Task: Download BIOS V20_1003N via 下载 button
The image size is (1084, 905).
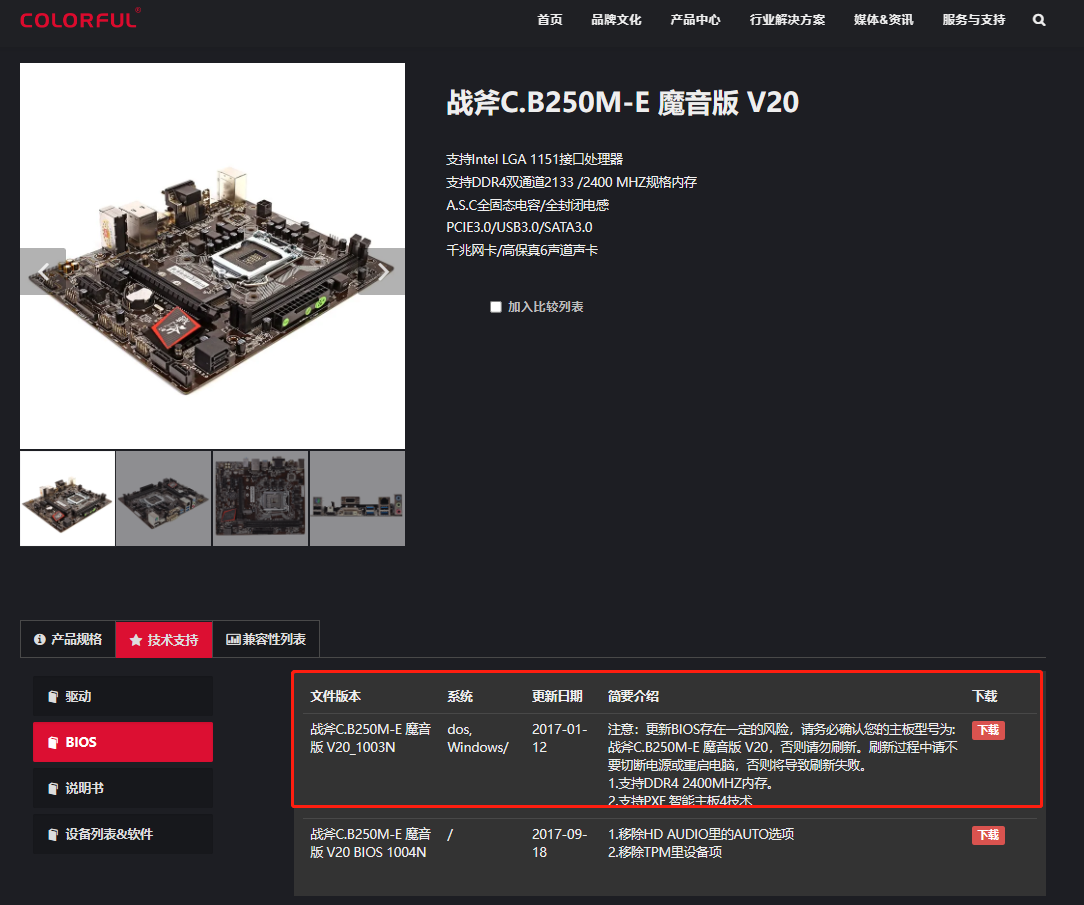Action: tap(988, 730)
